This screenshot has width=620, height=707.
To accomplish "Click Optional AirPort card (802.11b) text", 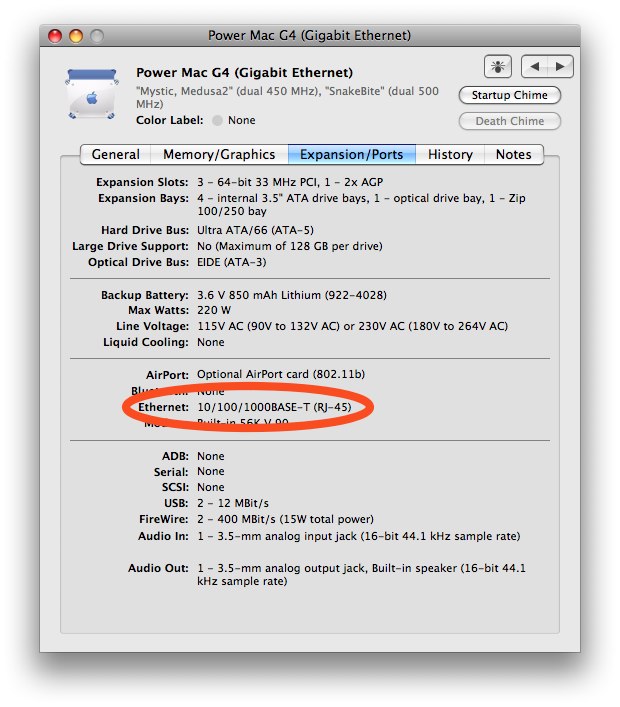I will (280, 375).
